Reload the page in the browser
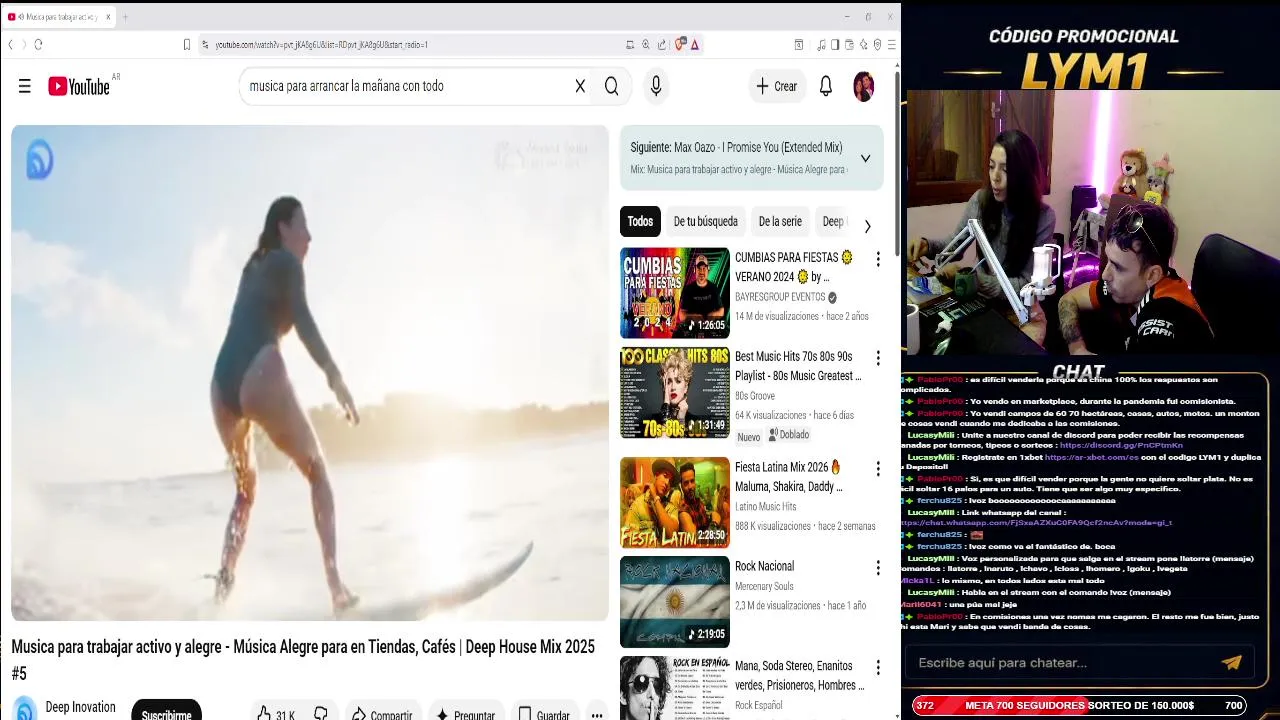The image size is (1280, 720). (x=38, y=44)
